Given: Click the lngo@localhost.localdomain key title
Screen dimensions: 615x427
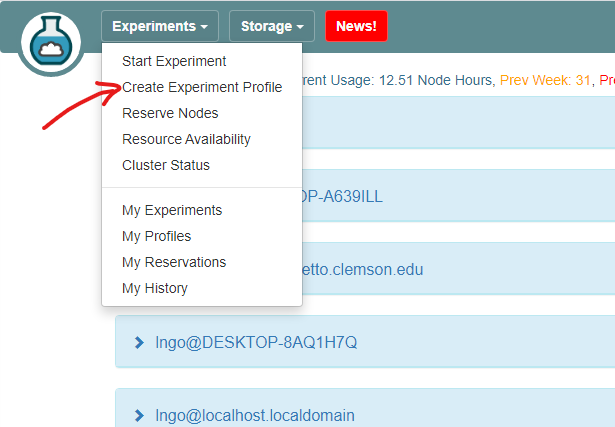Looking at the screenshot, I should tap(255, 415).
